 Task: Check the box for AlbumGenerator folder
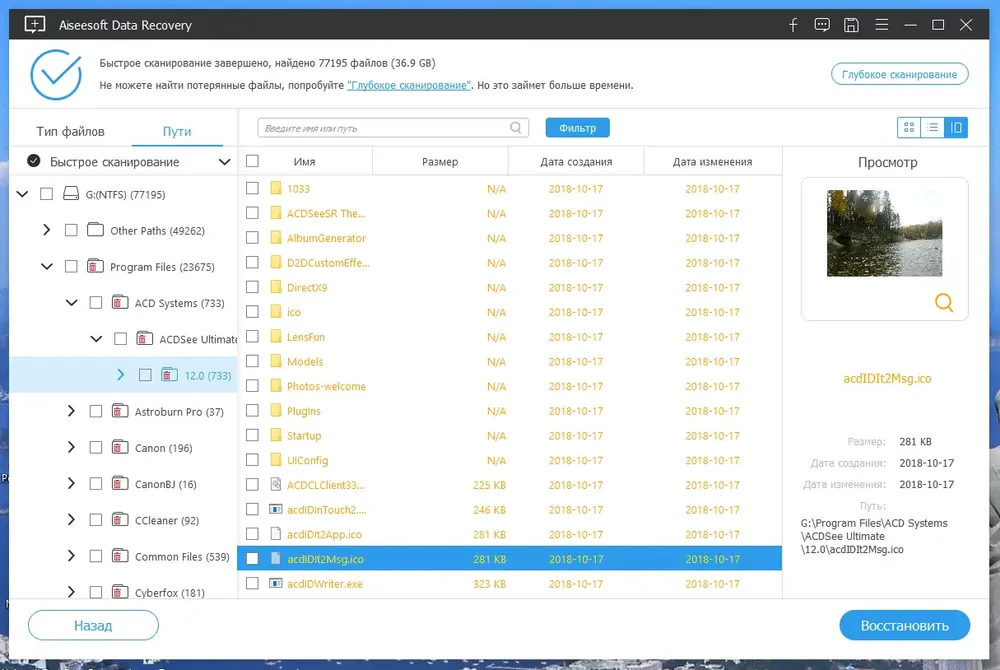click(253, 238)
